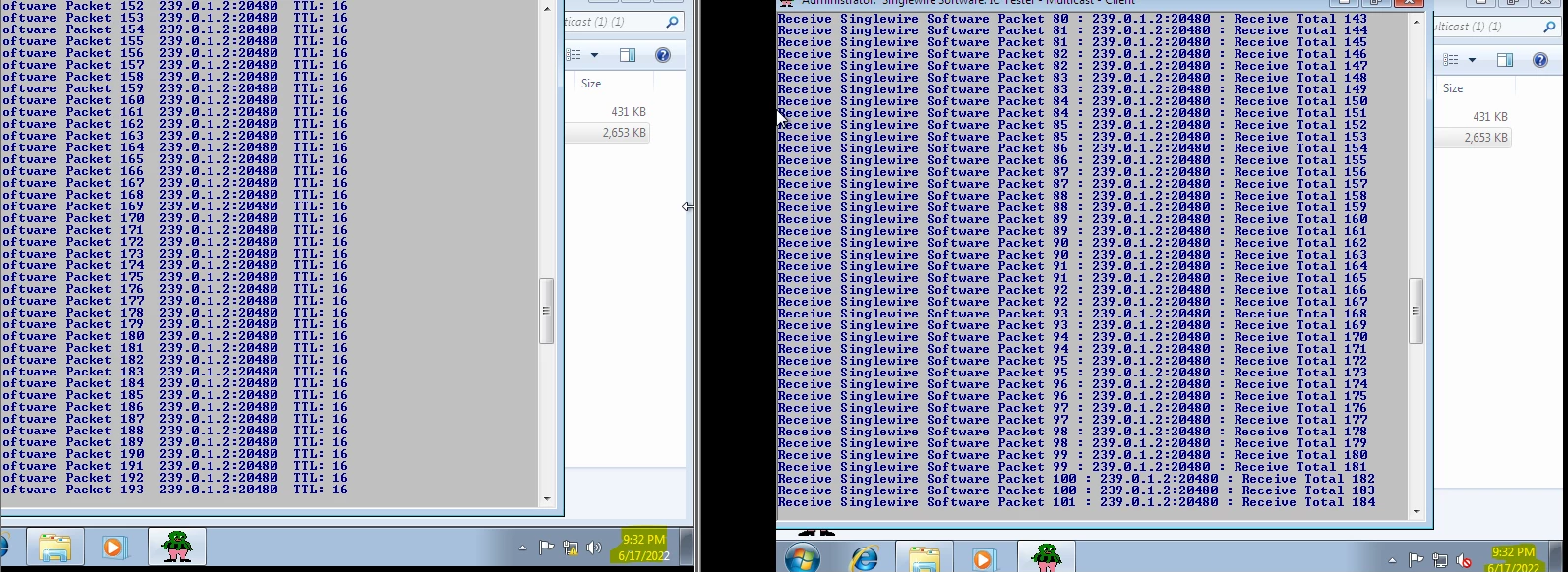Open network icon in right tray
This screenshot has height=577, width=1568.
point(1440,560)
